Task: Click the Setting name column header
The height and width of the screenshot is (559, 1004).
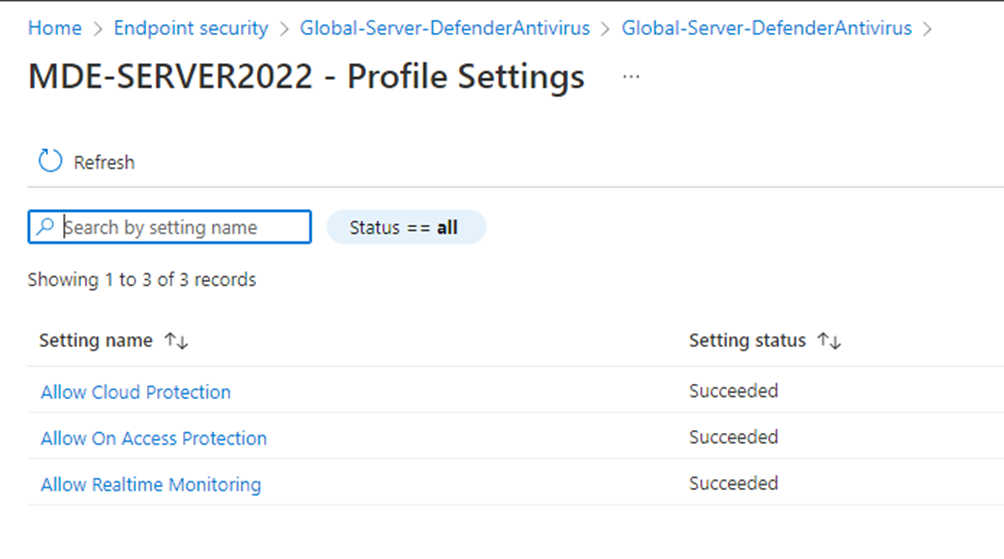Action: pos(96,341)
